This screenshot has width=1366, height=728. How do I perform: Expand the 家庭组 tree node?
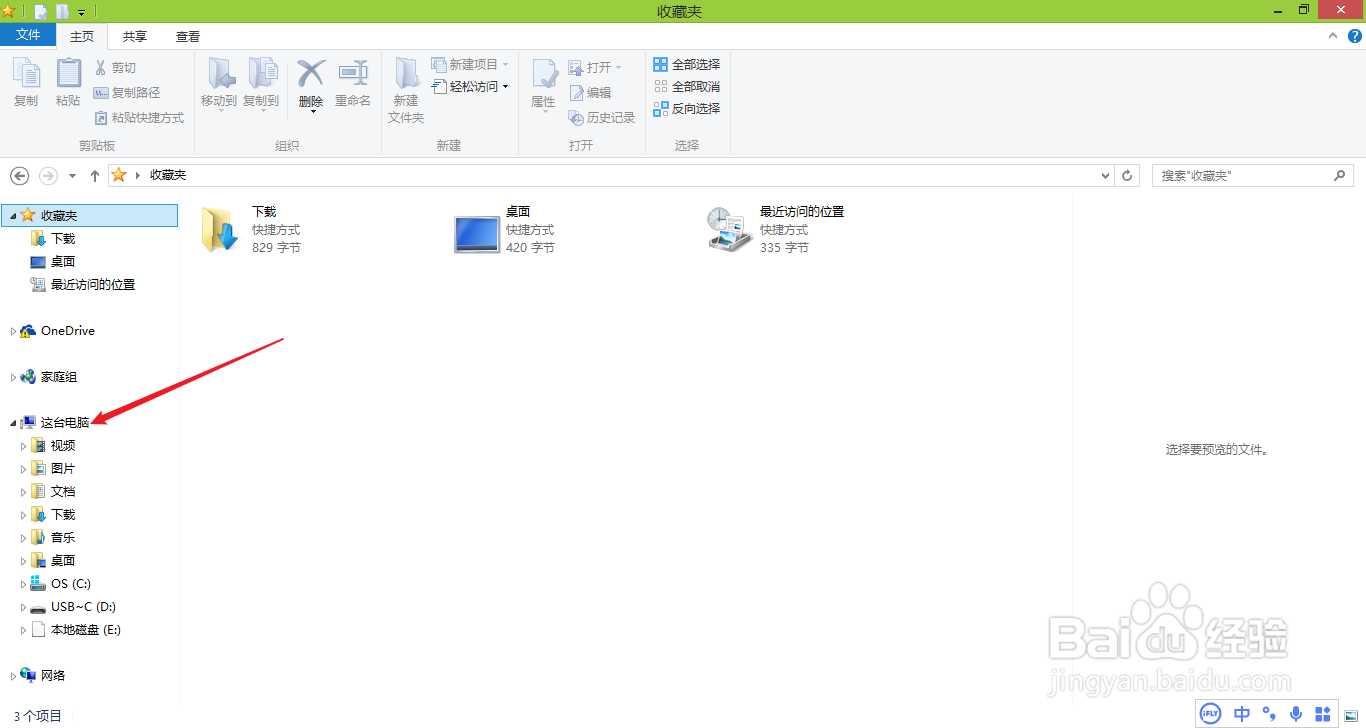[13, 377]
